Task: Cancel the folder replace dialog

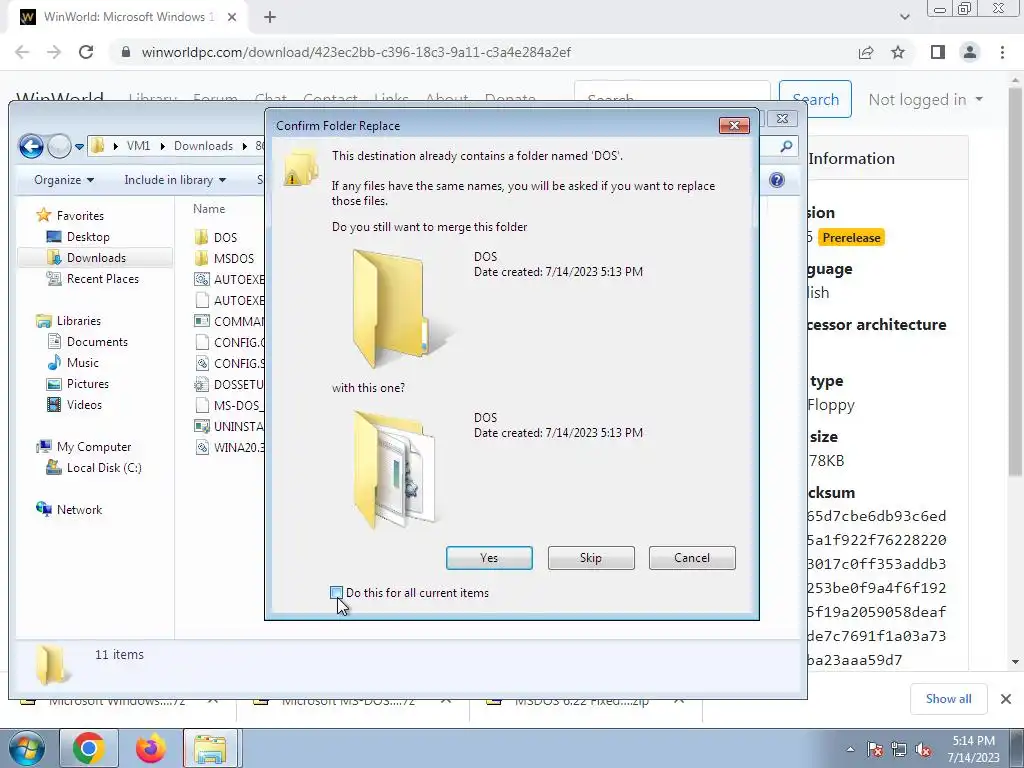Action: [x=692, y=558]
